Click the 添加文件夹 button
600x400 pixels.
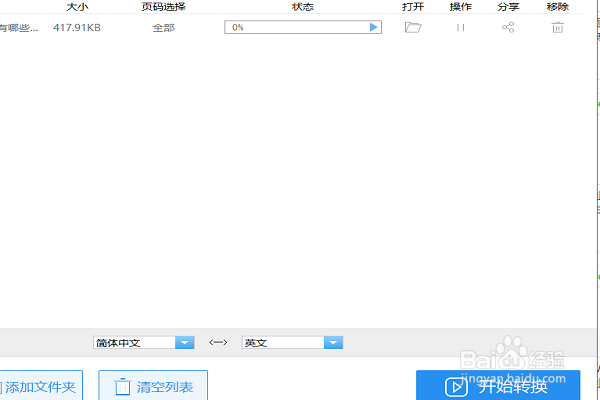tap(40, 386)
